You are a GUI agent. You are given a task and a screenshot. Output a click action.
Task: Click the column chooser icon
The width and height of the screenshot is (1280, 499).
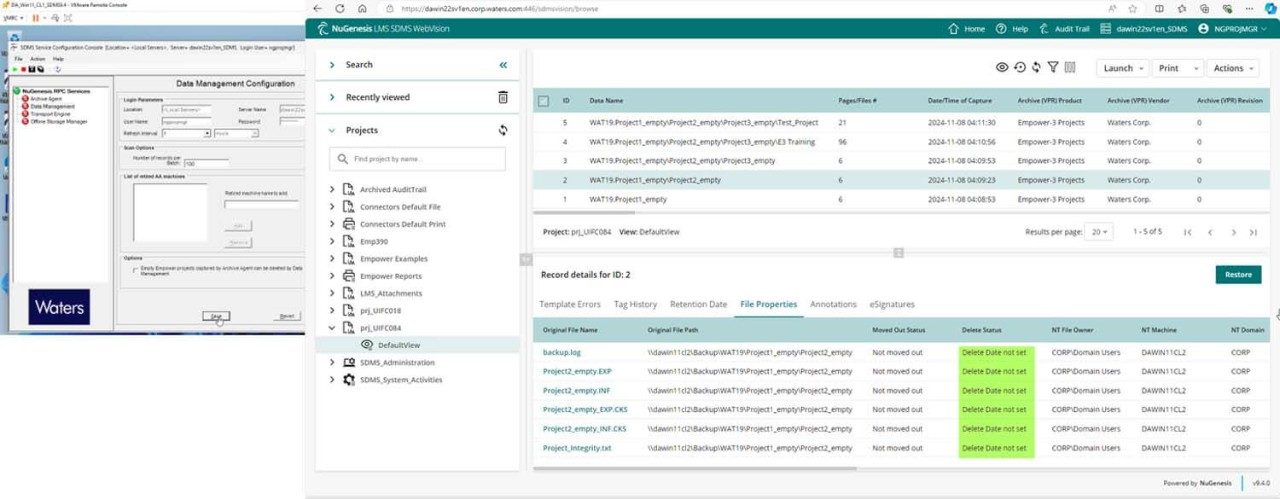pyautogui.click(x=1070, y=67)
